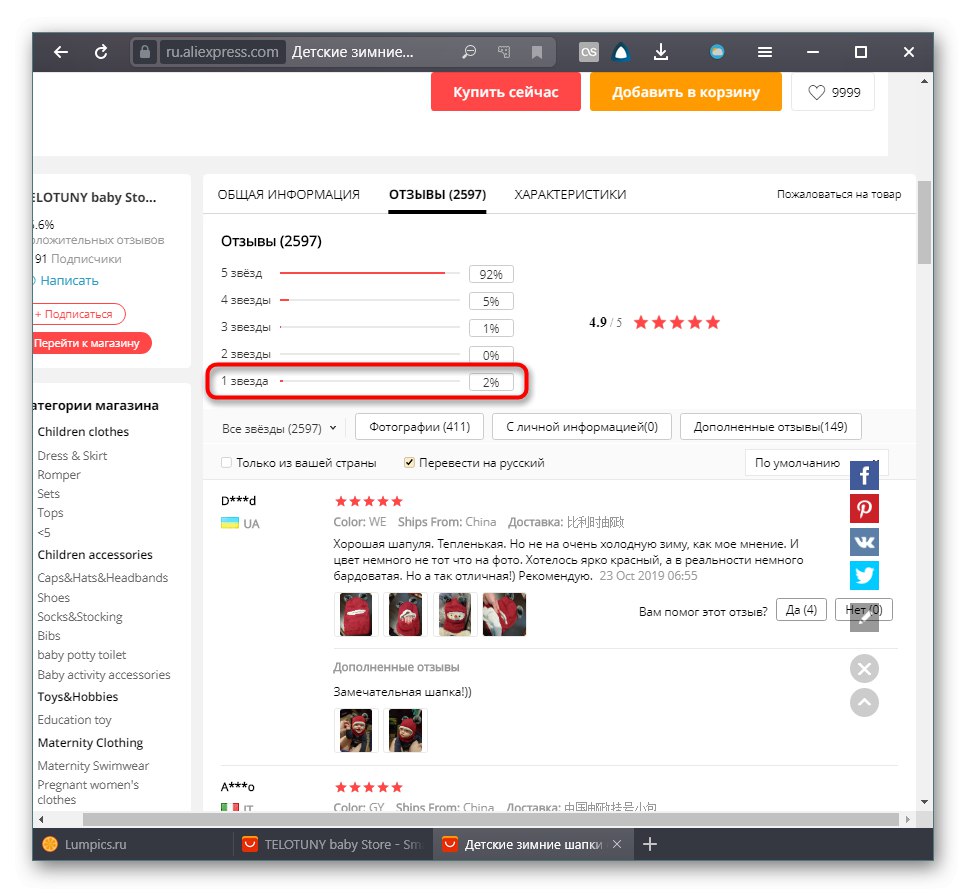Viewport: 966px width, 893px height.
Task: Go back with the browser back arrow
Action: [x=60, y=52]
